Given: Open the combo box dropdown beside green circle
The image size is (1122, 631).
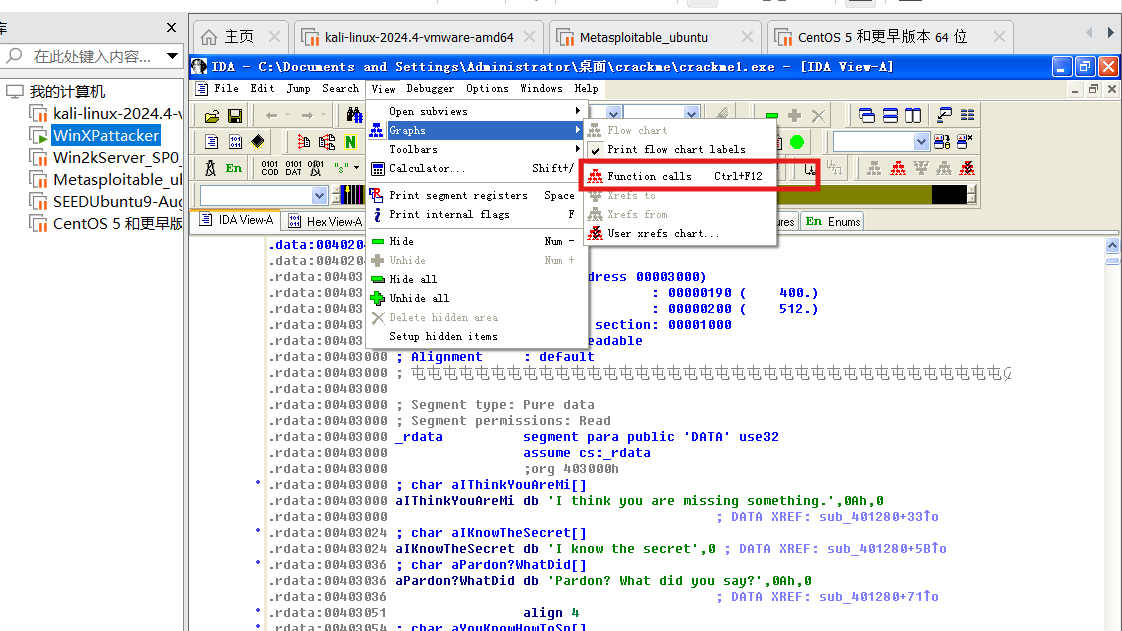Looking at the screenshot, I should 921,142.
